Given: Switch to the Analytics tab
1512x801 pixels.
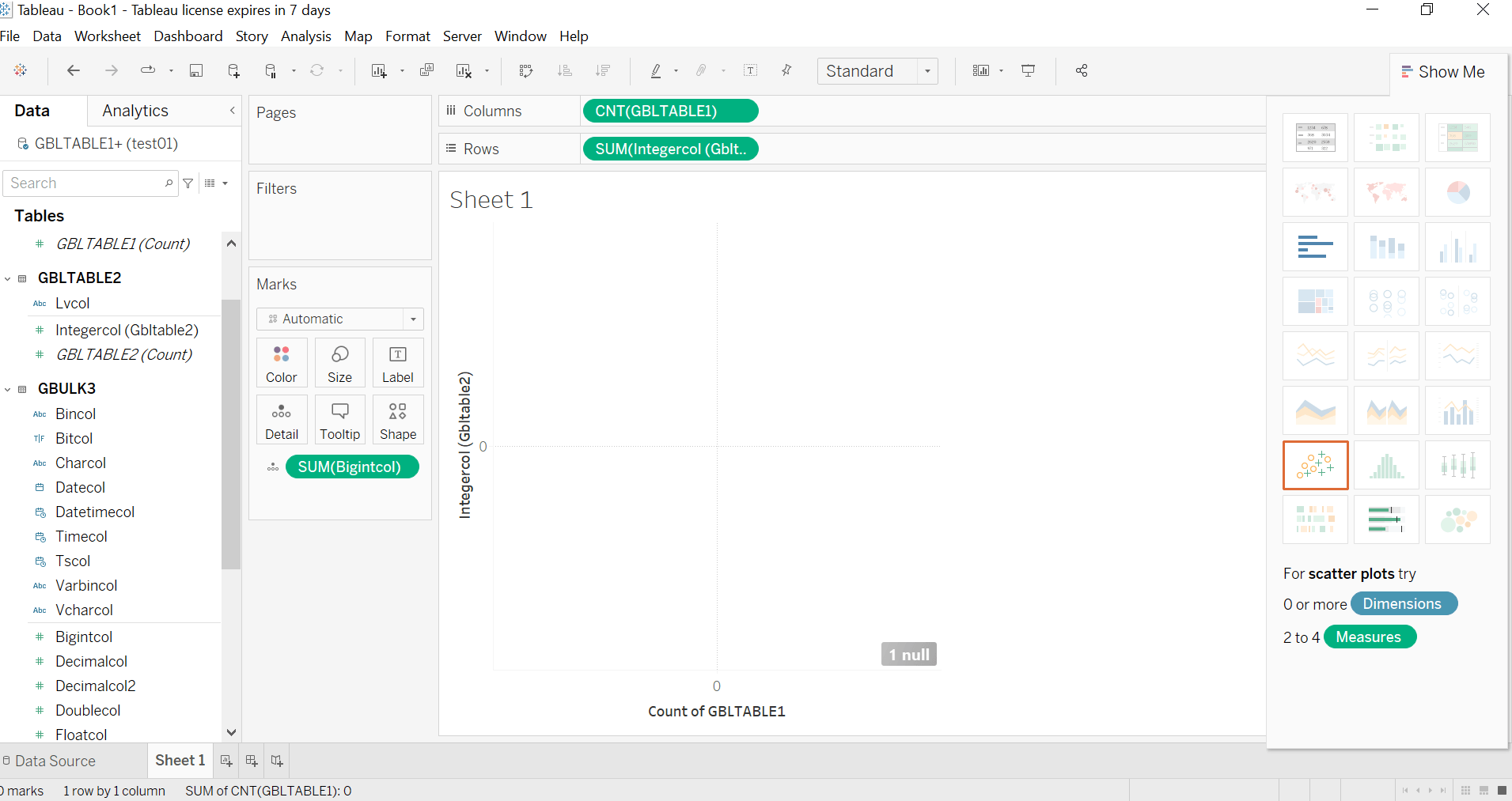Looking at the screenshot, I should [x=135, y=111].
